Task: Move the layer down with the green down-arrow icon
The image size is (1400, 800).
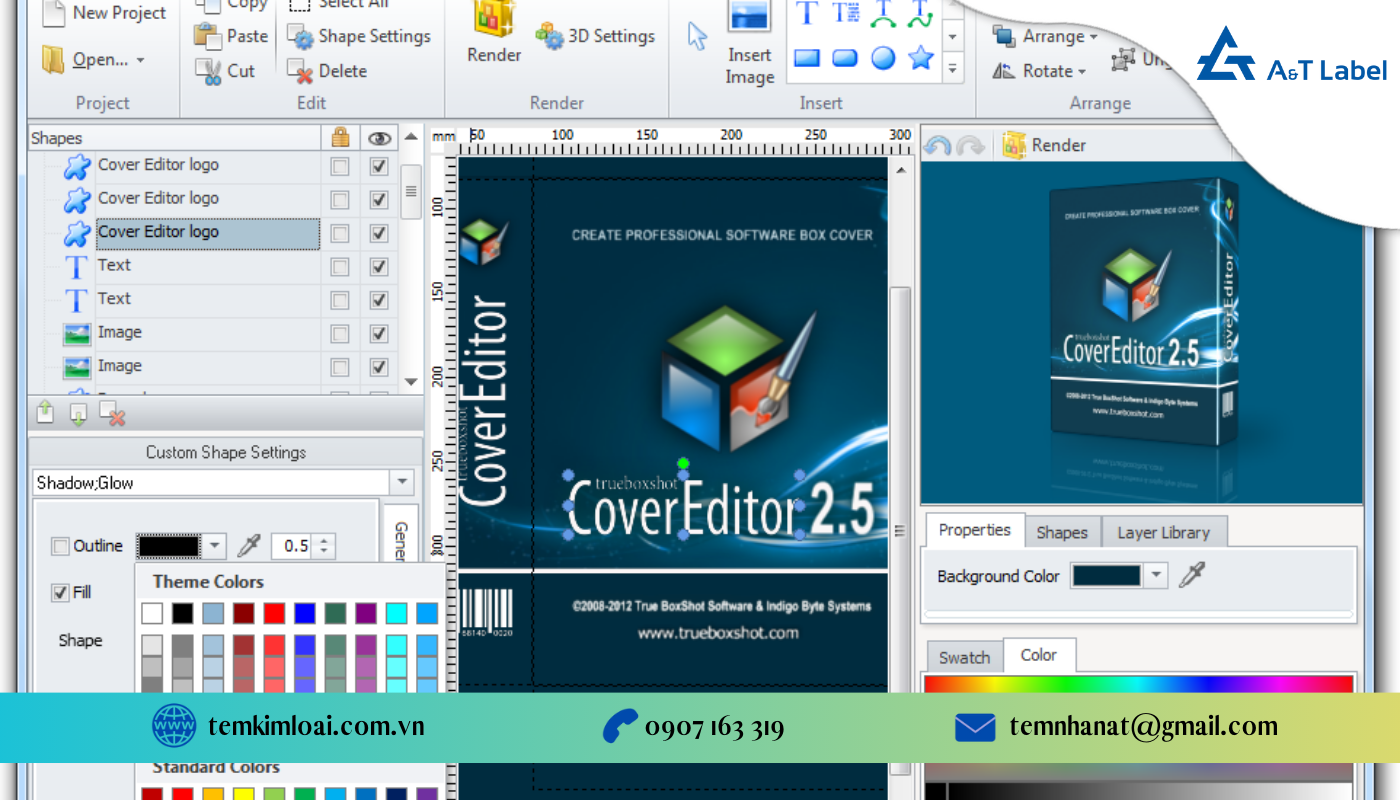Action: pos(79,413)
